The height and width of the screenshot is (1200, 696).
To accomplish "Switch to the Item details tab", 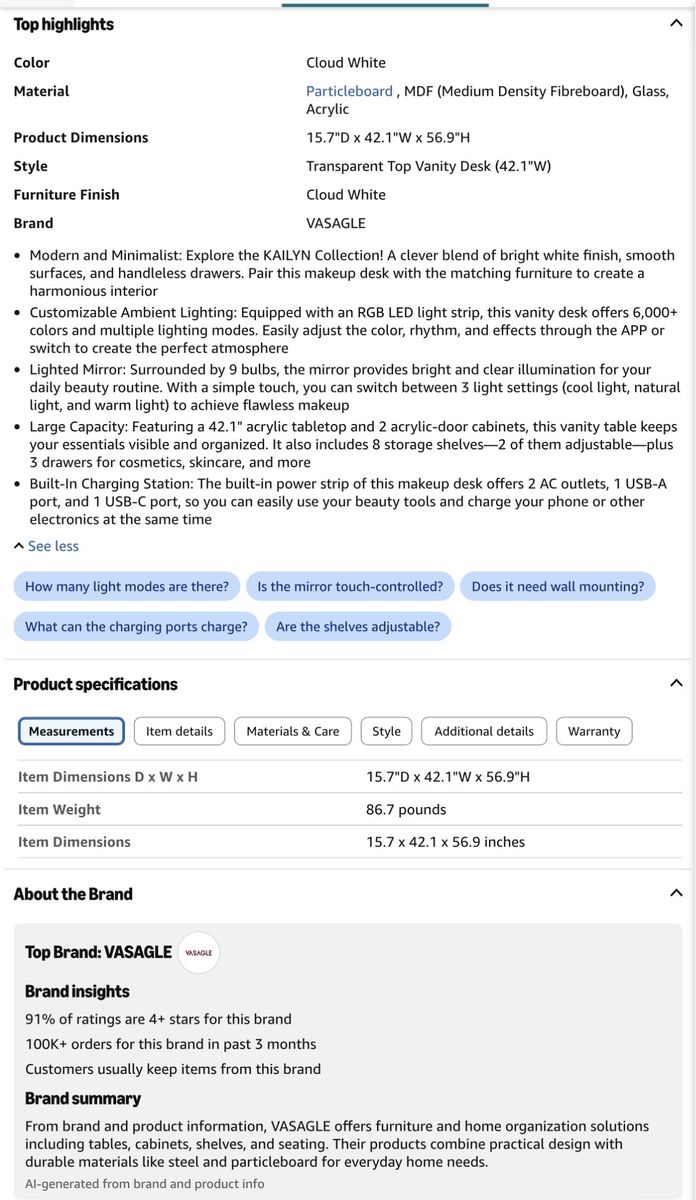I will tap(179, 731).
